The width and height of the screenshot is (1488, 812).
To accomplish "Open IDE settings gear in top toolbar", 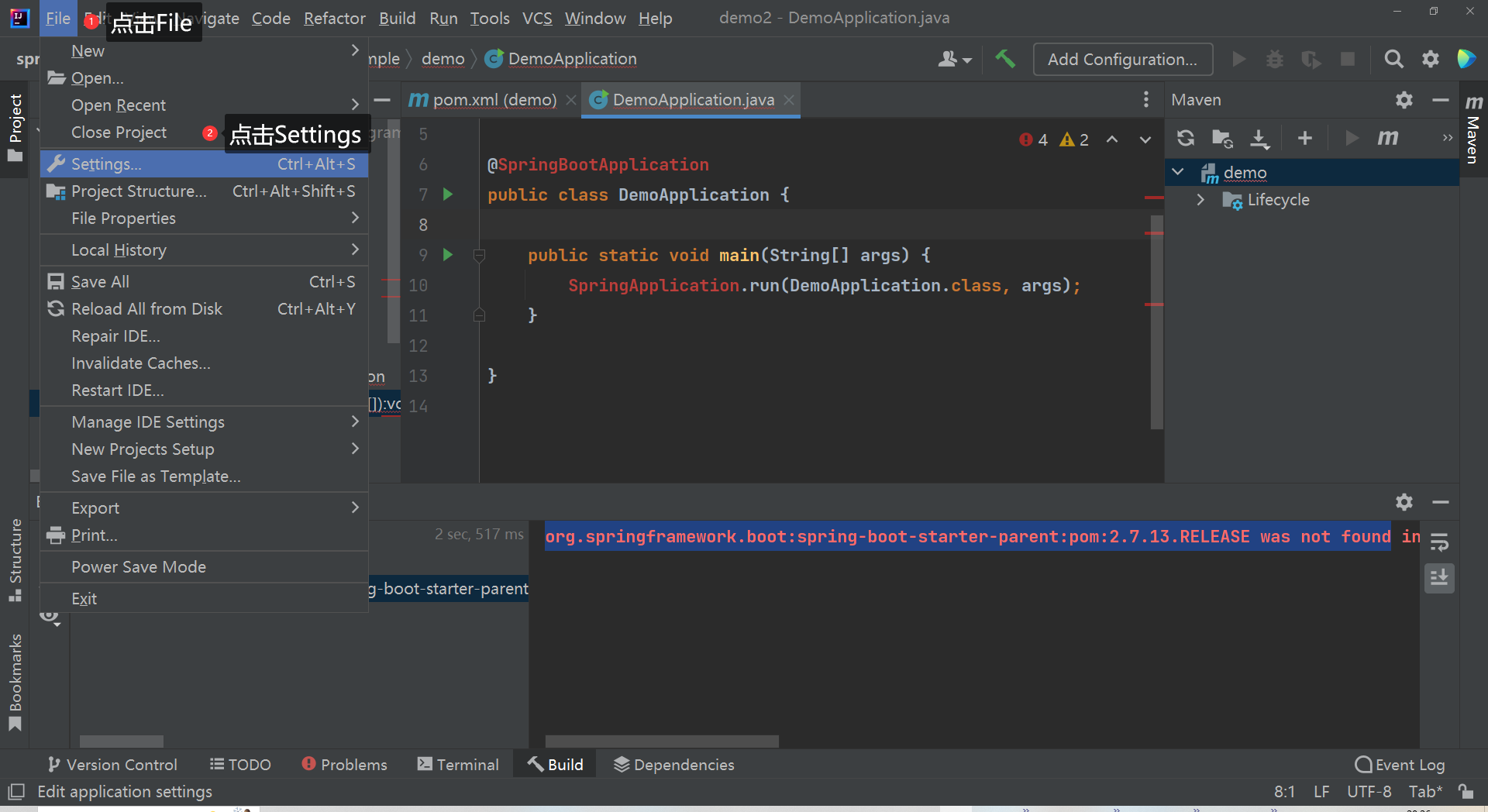I will point(1431,59).
